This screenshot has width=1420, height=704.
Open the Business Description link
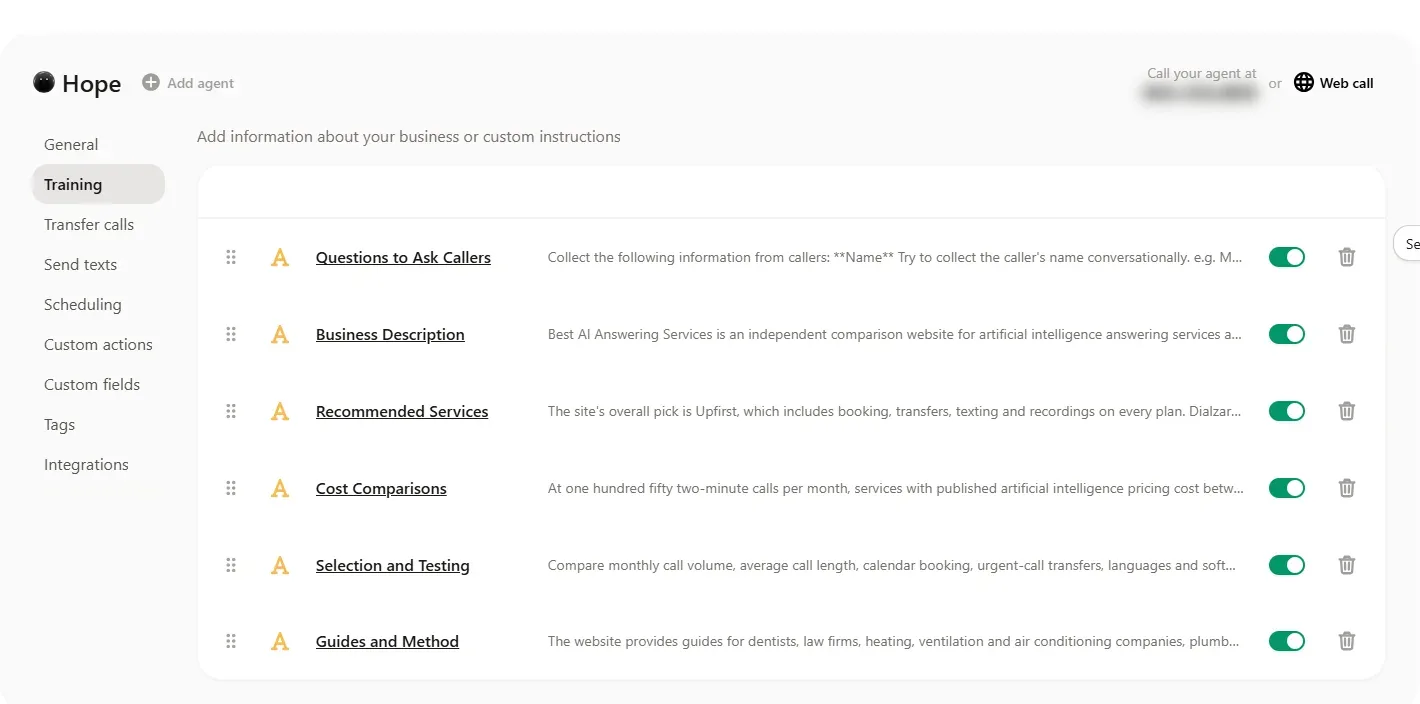point(390,334)
